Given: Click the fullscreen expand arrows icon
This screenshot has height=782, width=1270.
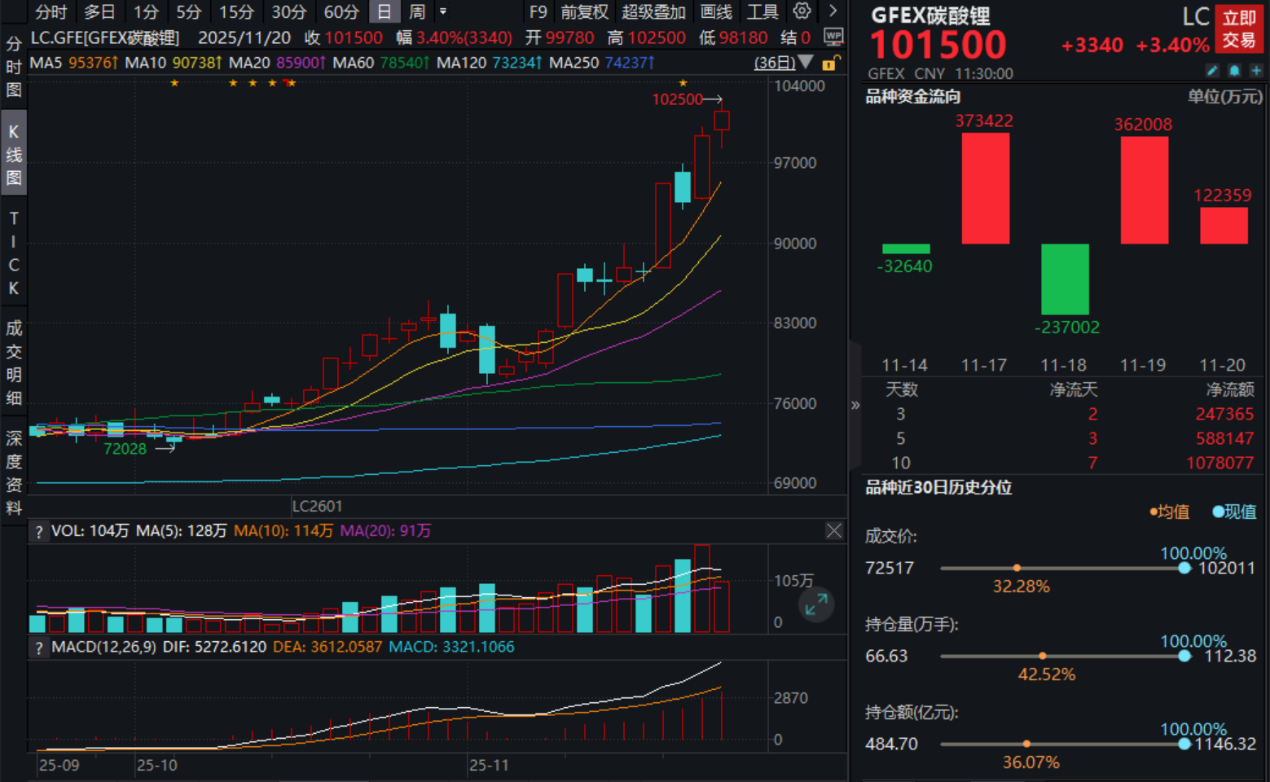Looking at the screenshot, I should [x=817, y=604].
